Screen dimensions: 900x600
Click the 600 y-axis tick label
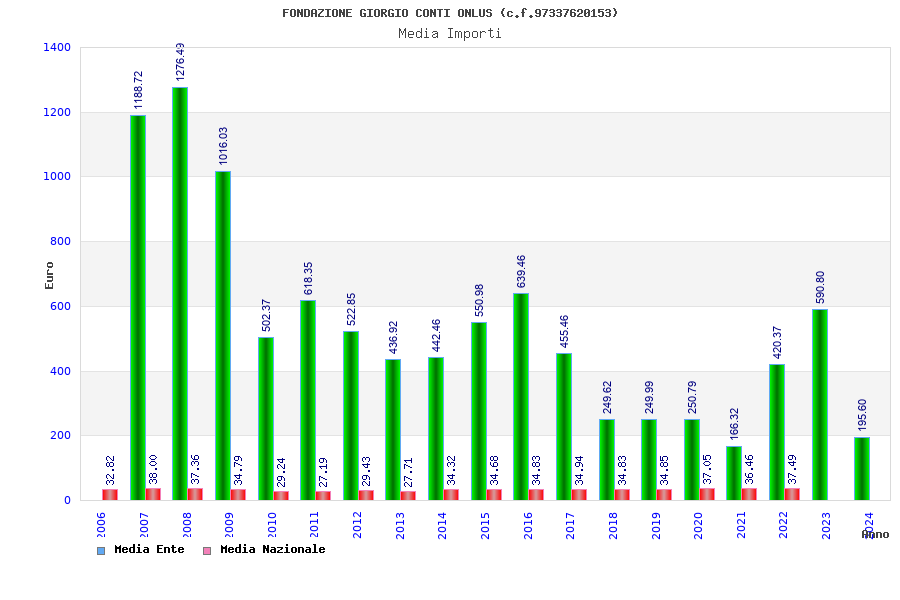[x=60, y=306]
